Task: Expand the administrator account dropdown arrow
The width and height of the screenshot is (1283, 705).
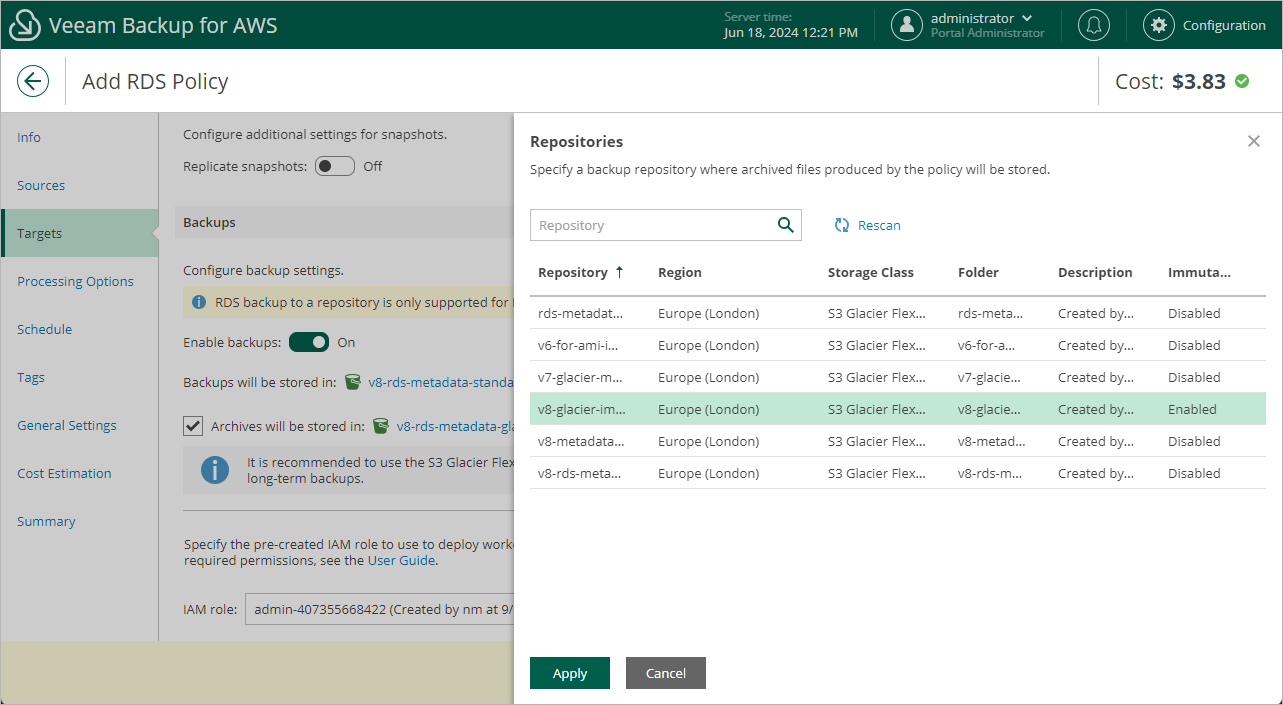Action: coord(1027,18)
